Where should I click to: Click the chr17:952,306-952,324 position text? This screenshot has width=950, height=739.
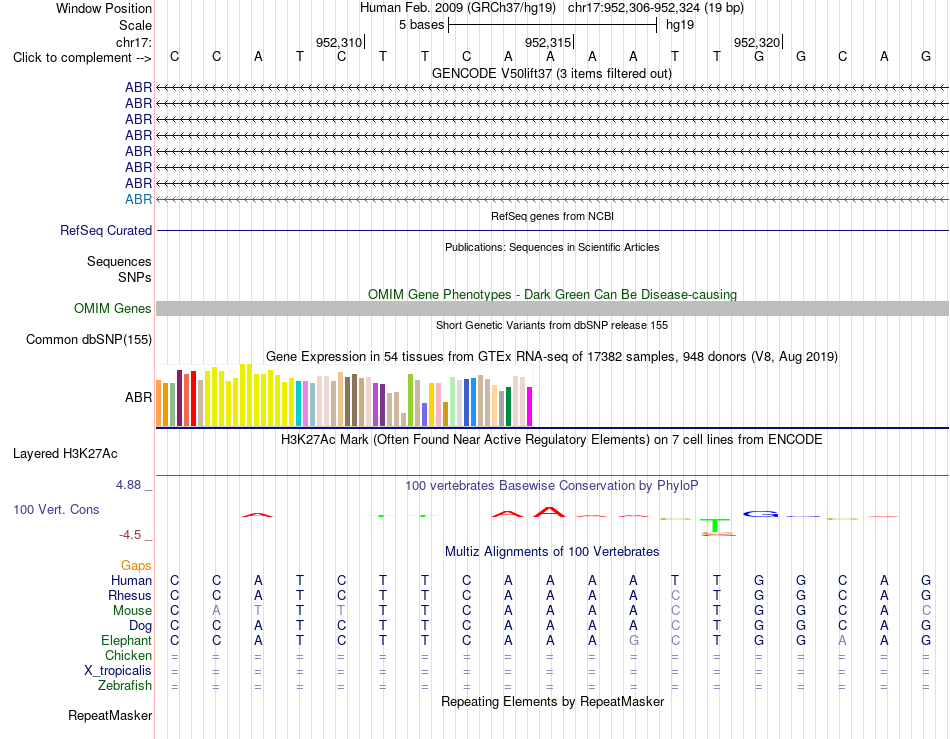click(634, 8)
